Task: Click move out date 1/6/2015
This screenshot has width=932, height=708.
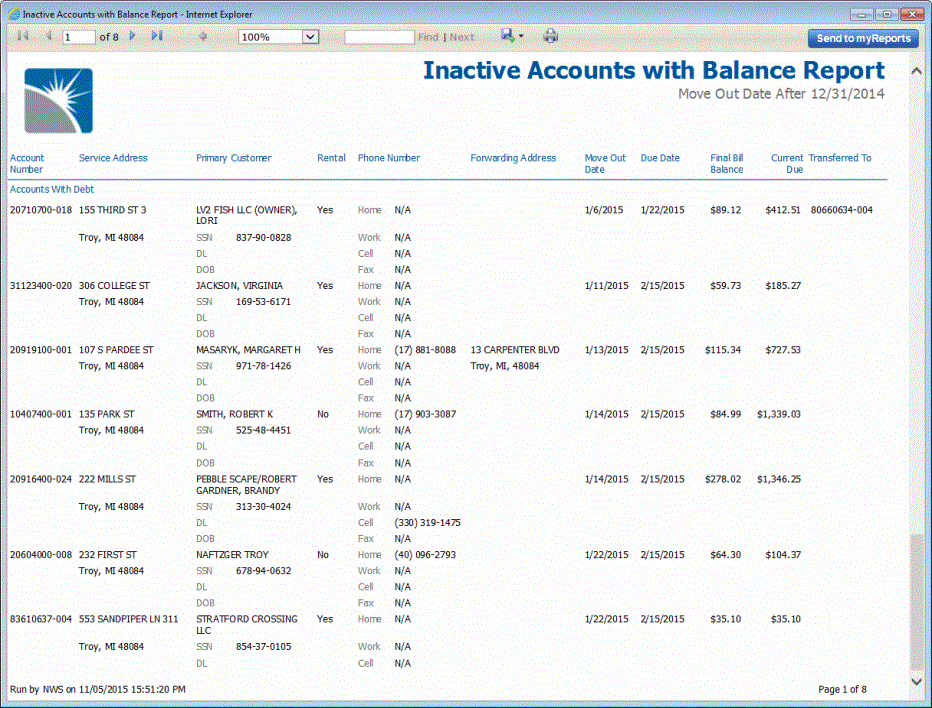Action: coord(604,210)
